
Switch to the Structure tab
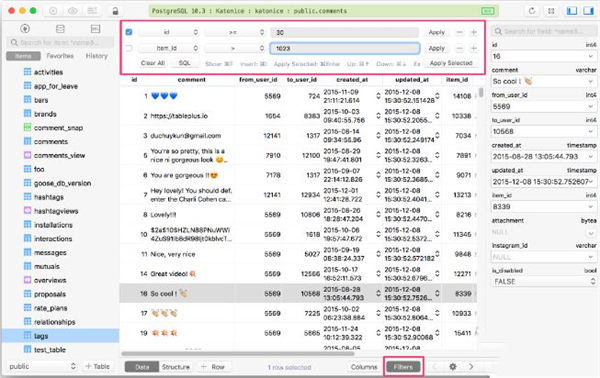(176, 367)
